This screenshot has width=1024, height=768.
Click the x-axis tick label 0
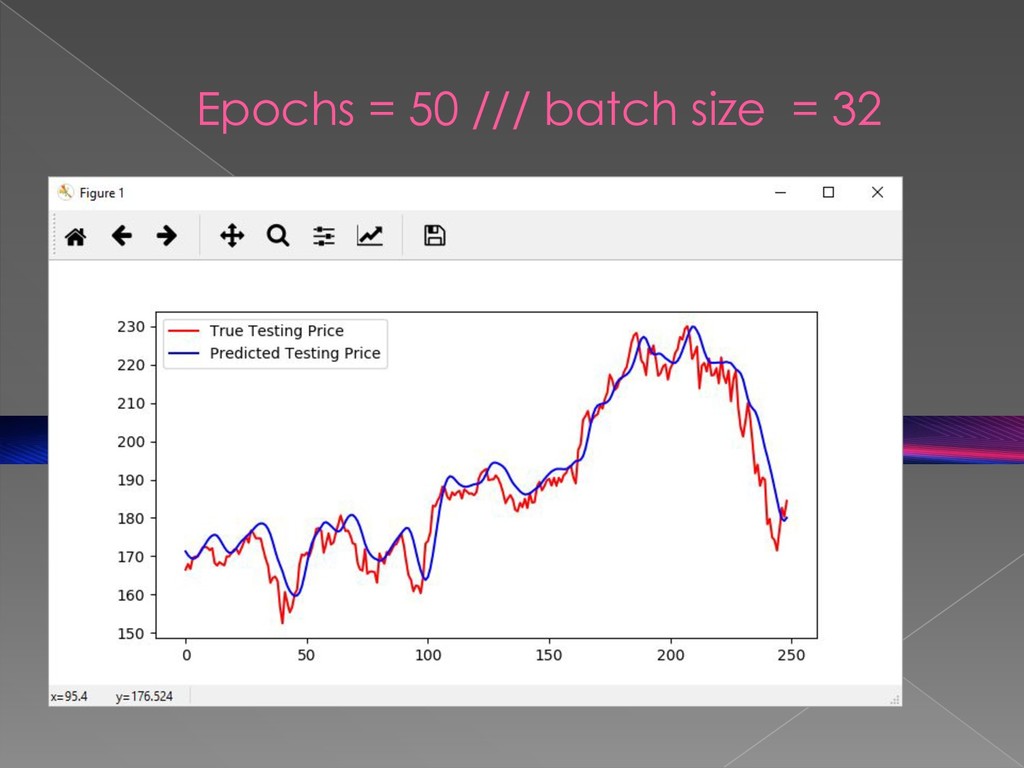pos(187,655)
